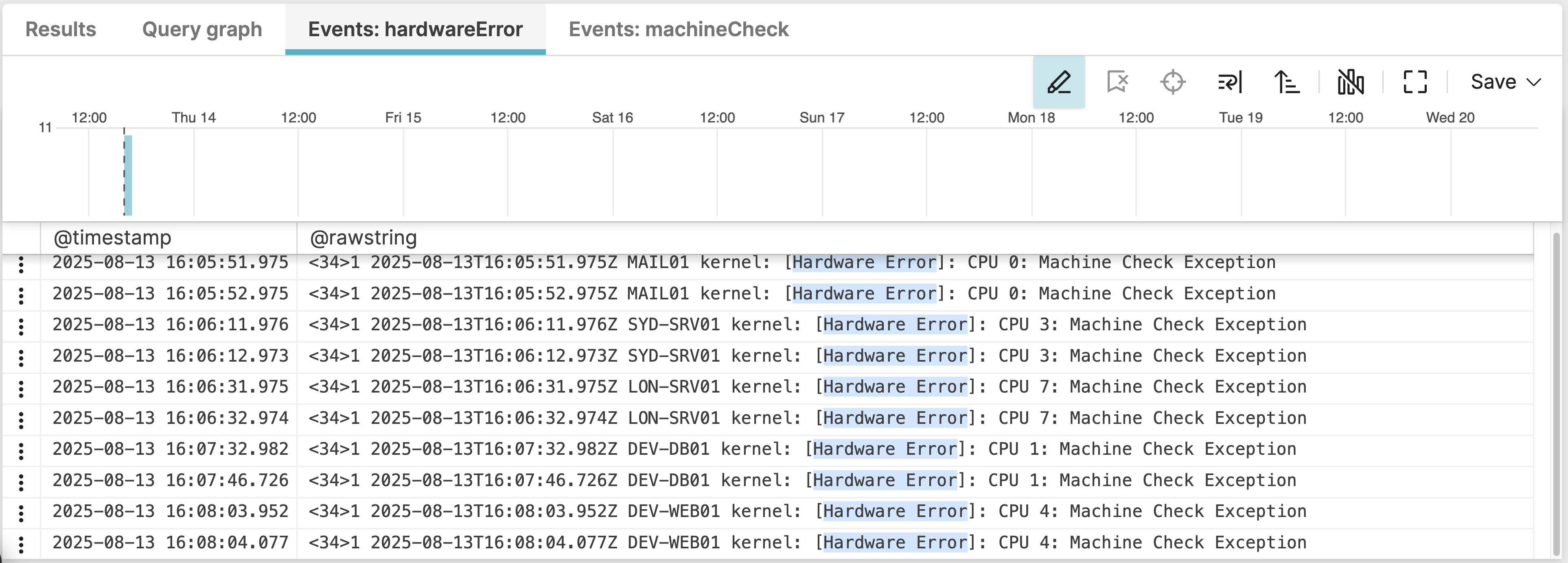Viewport: 1568px width, 563px height.
Task: Open row options for 16:07:32.982 DEV-DB01 event
Action: pyautogui.click(x=21, y=450)
